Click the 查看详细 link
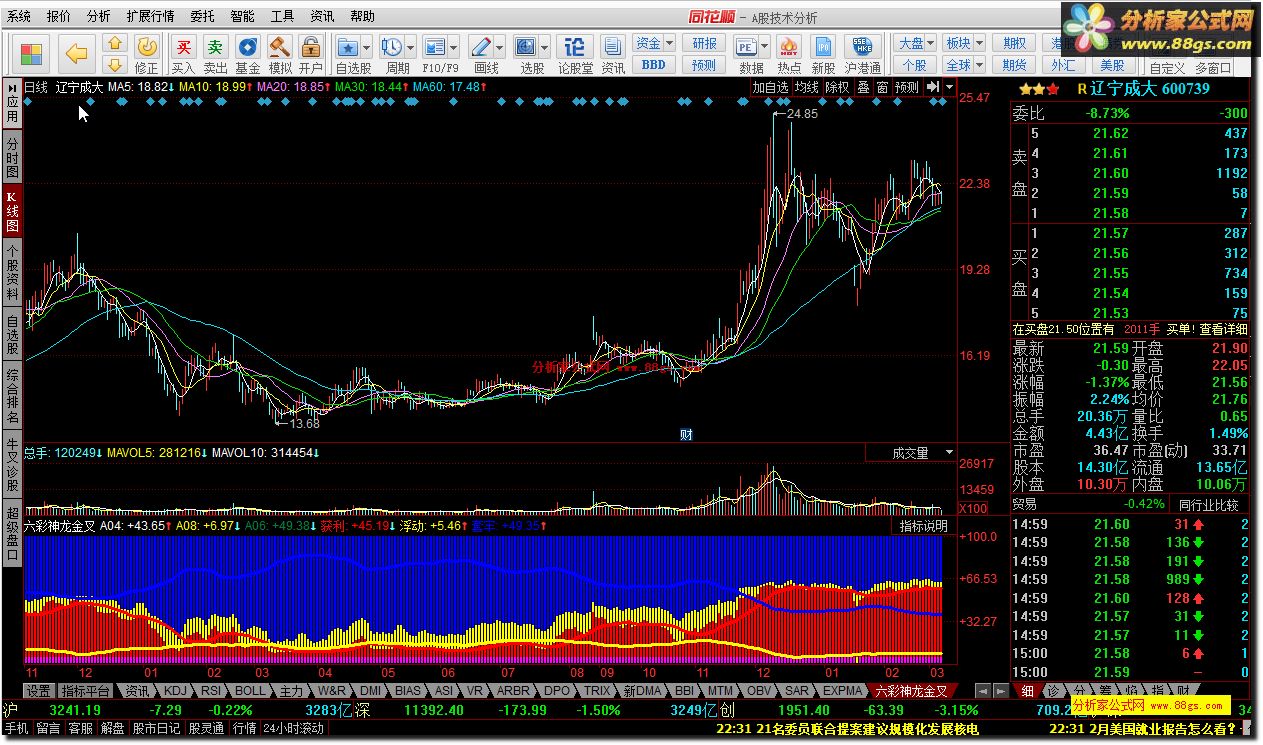Viewport: 1263px width, 745px height. point(1224,329)
